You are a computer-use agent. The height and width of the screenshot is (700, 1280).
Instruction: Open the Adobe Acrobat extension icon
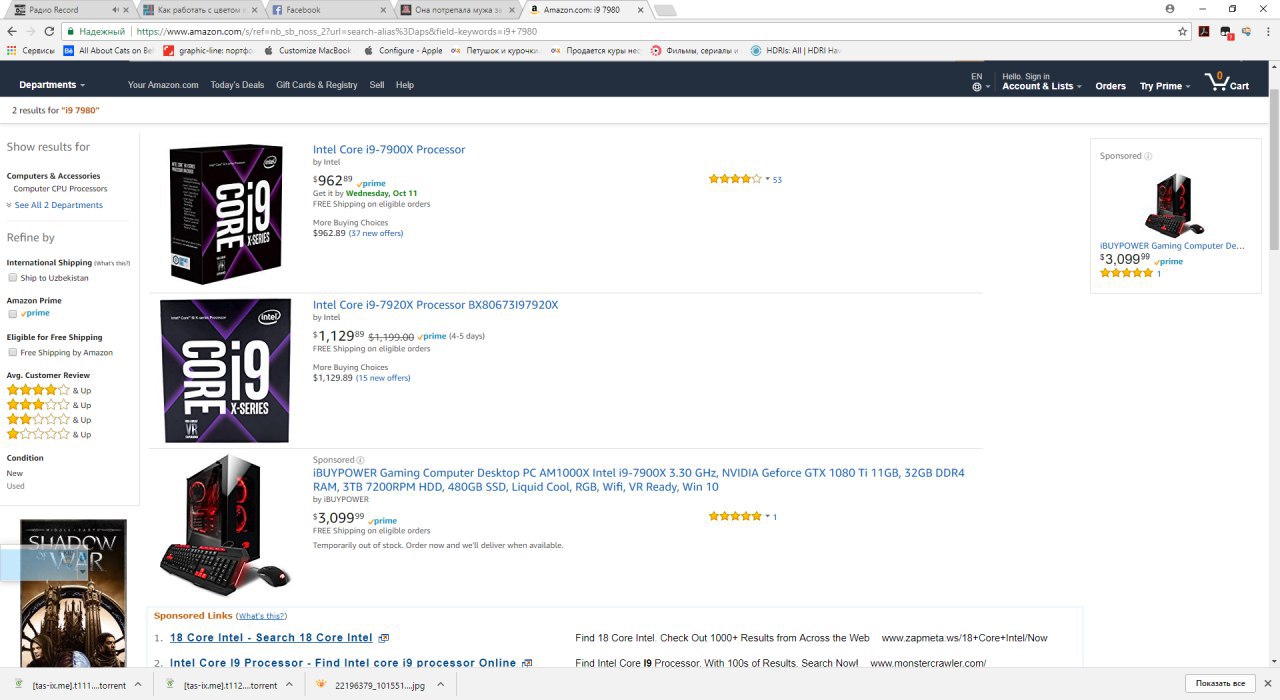click(x=1205, y=31)
